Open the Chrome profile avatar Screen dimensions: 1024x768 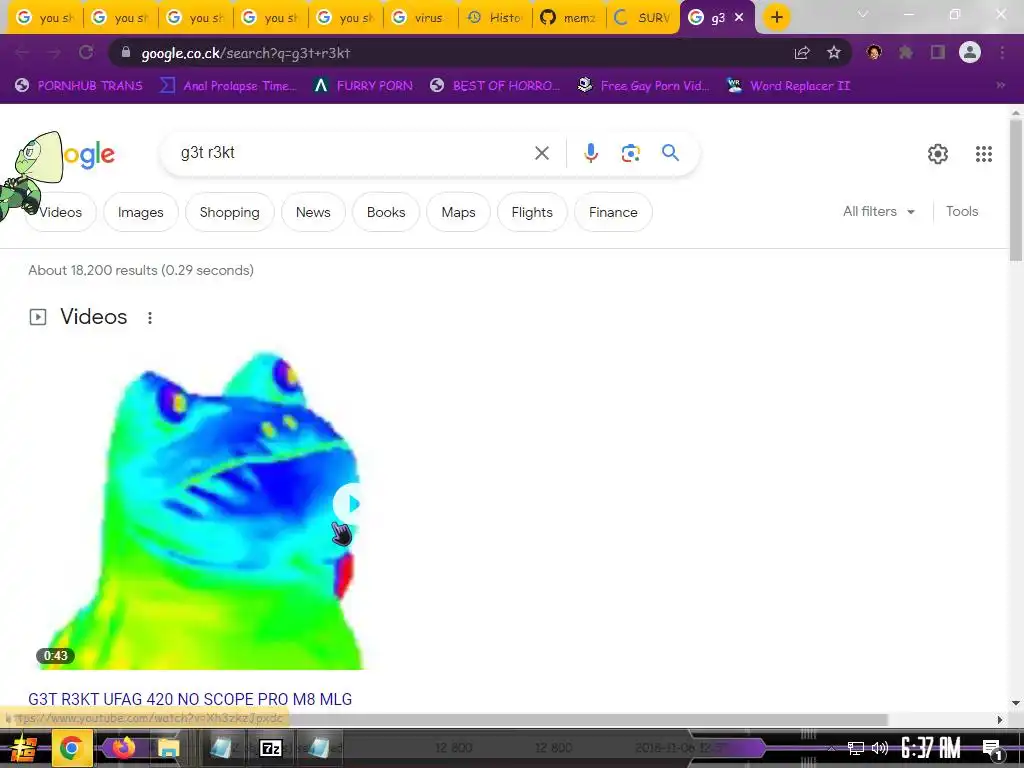[970, 52]
